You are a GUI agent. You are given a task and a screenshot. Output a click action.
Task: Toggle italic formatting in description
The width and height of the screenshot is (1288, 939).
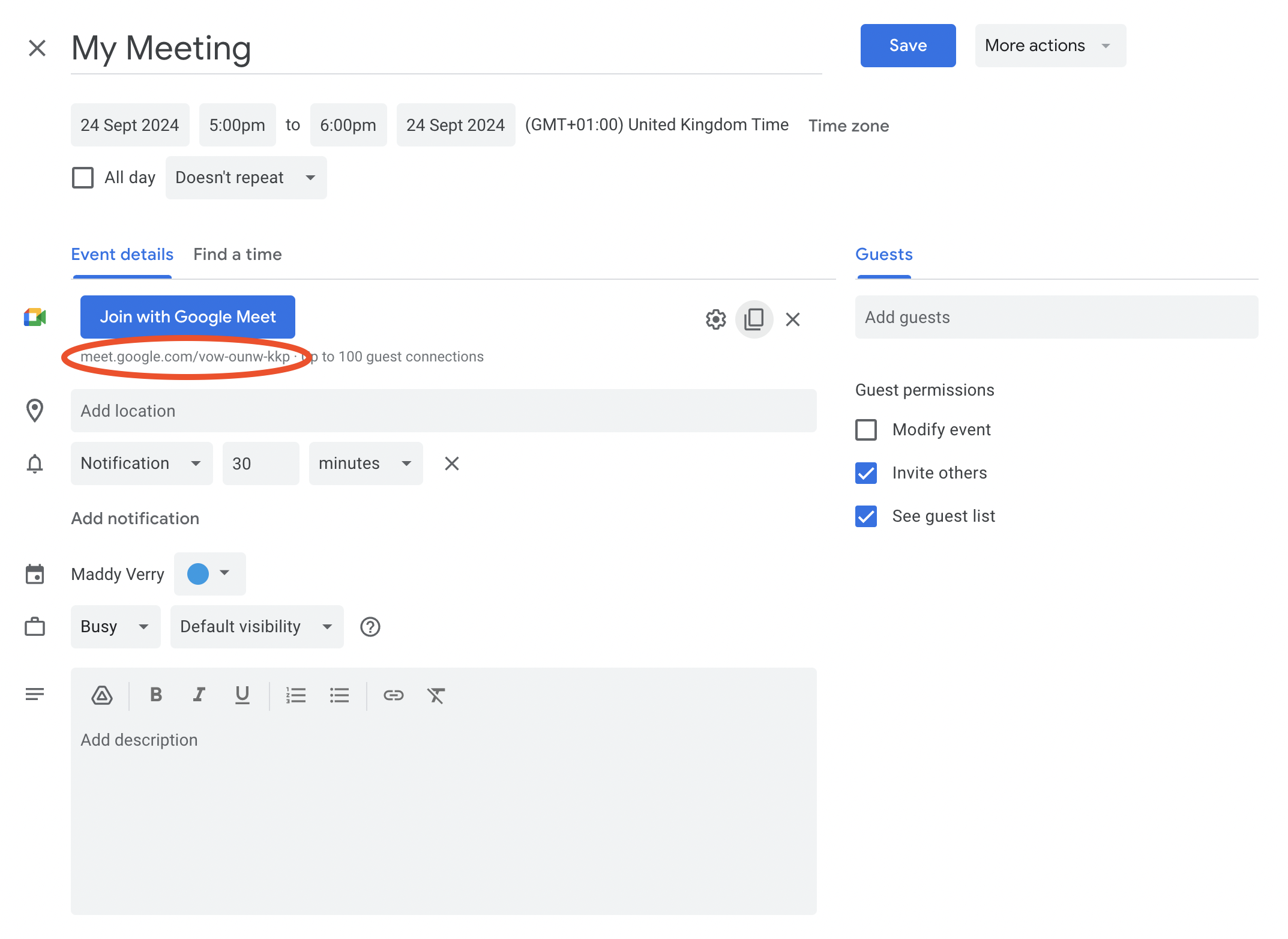click(199, 695)
